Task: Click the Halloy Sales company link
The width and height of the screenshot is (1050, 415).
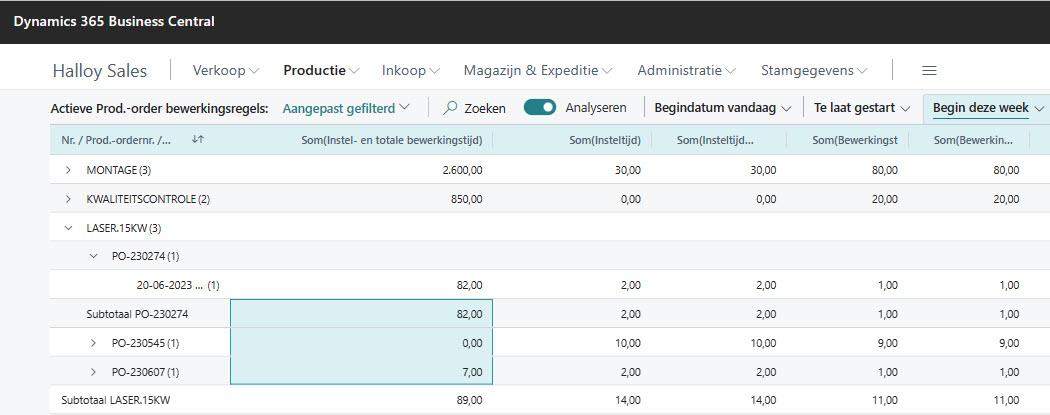Action: point(99,71)
